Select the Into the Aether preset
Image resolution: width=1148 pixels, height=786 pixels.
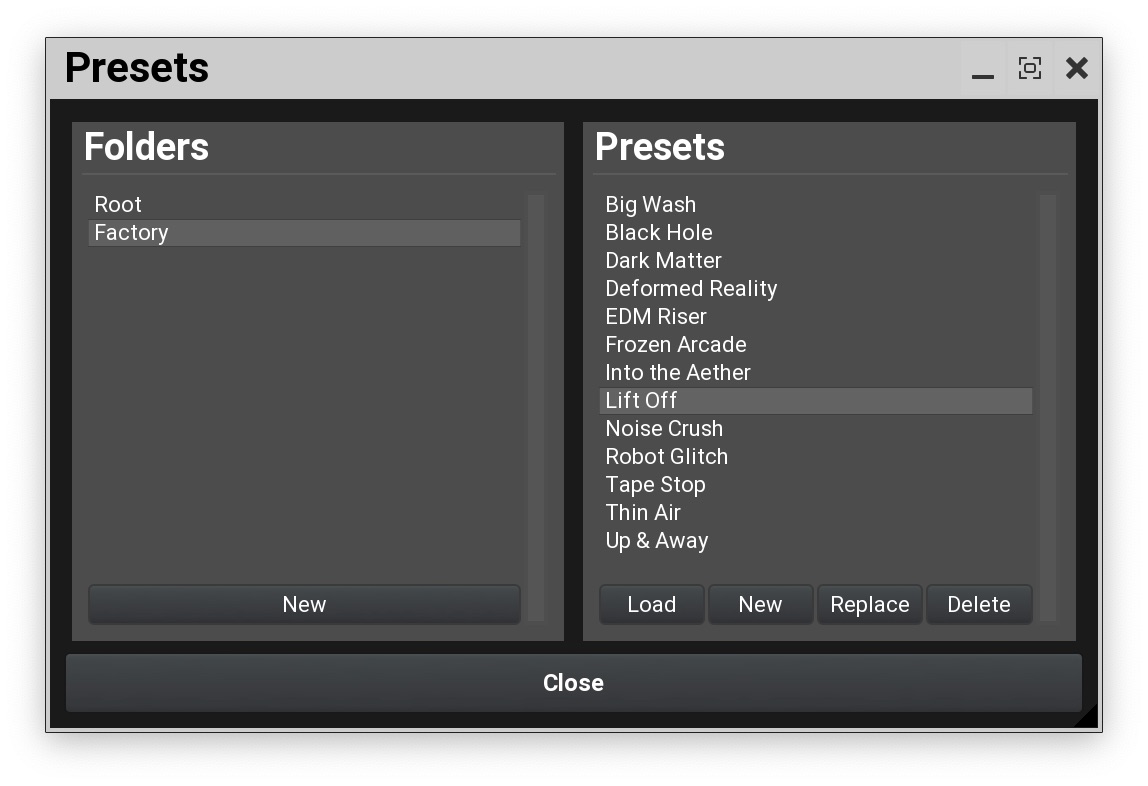[678, 372]
